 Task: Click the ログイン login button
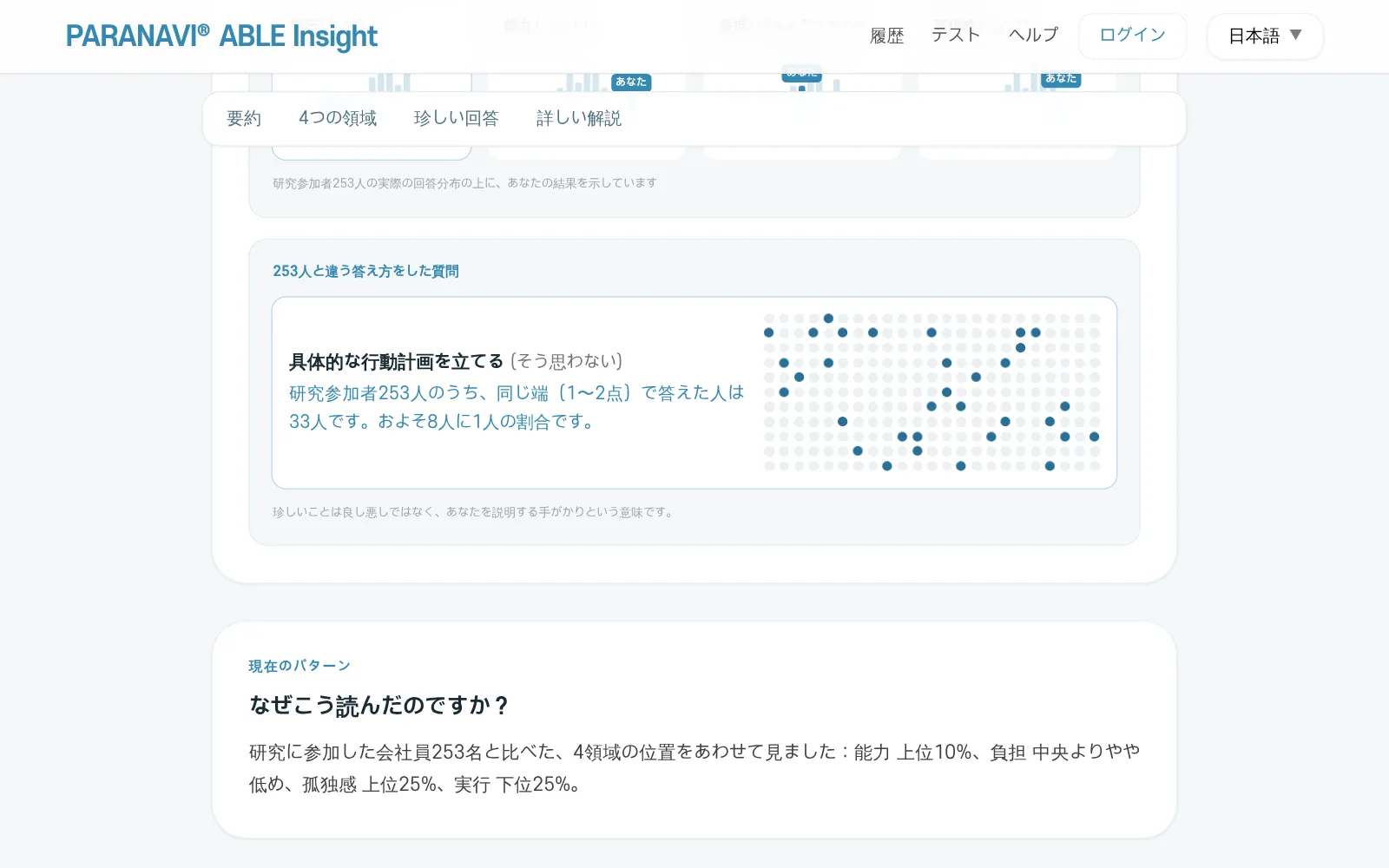click(x=1132, y=36)
